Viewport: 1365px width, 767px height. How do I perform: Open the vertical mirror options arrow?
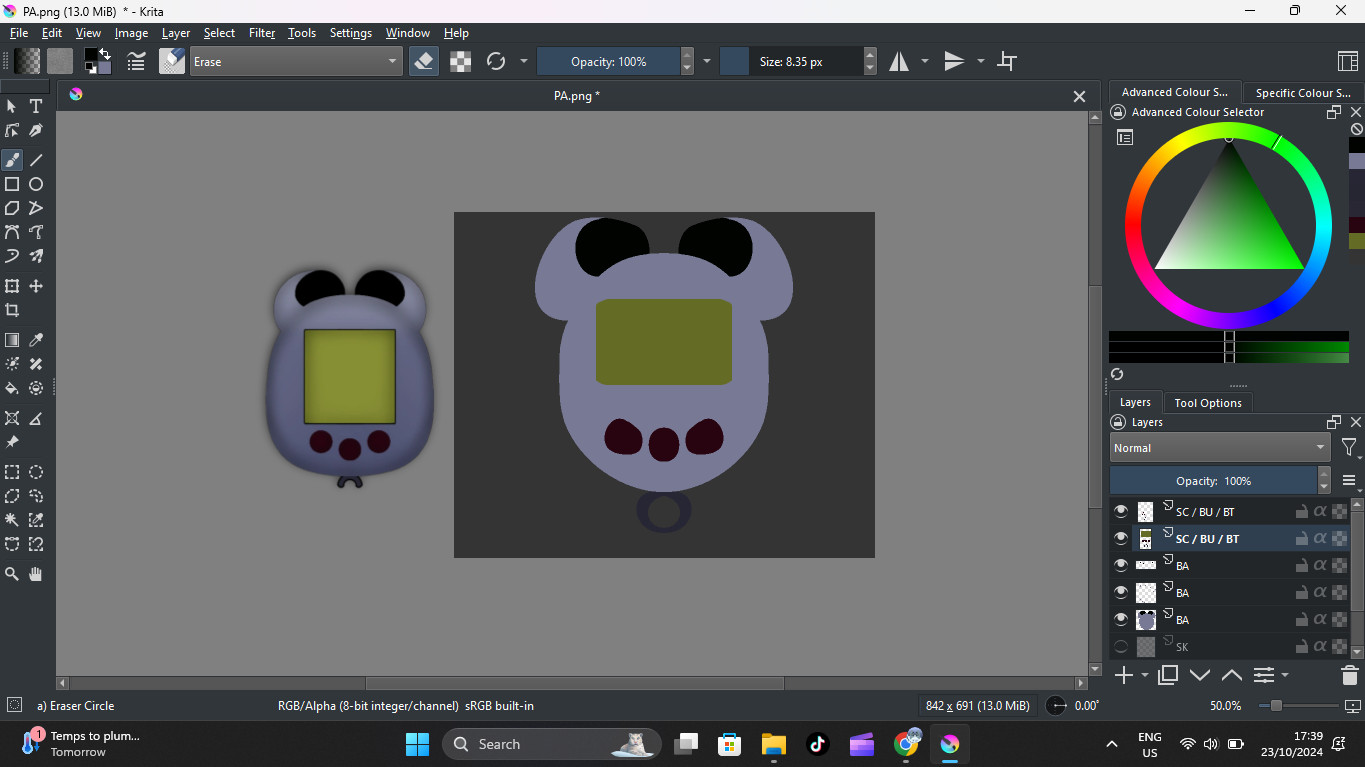point(980,61)
